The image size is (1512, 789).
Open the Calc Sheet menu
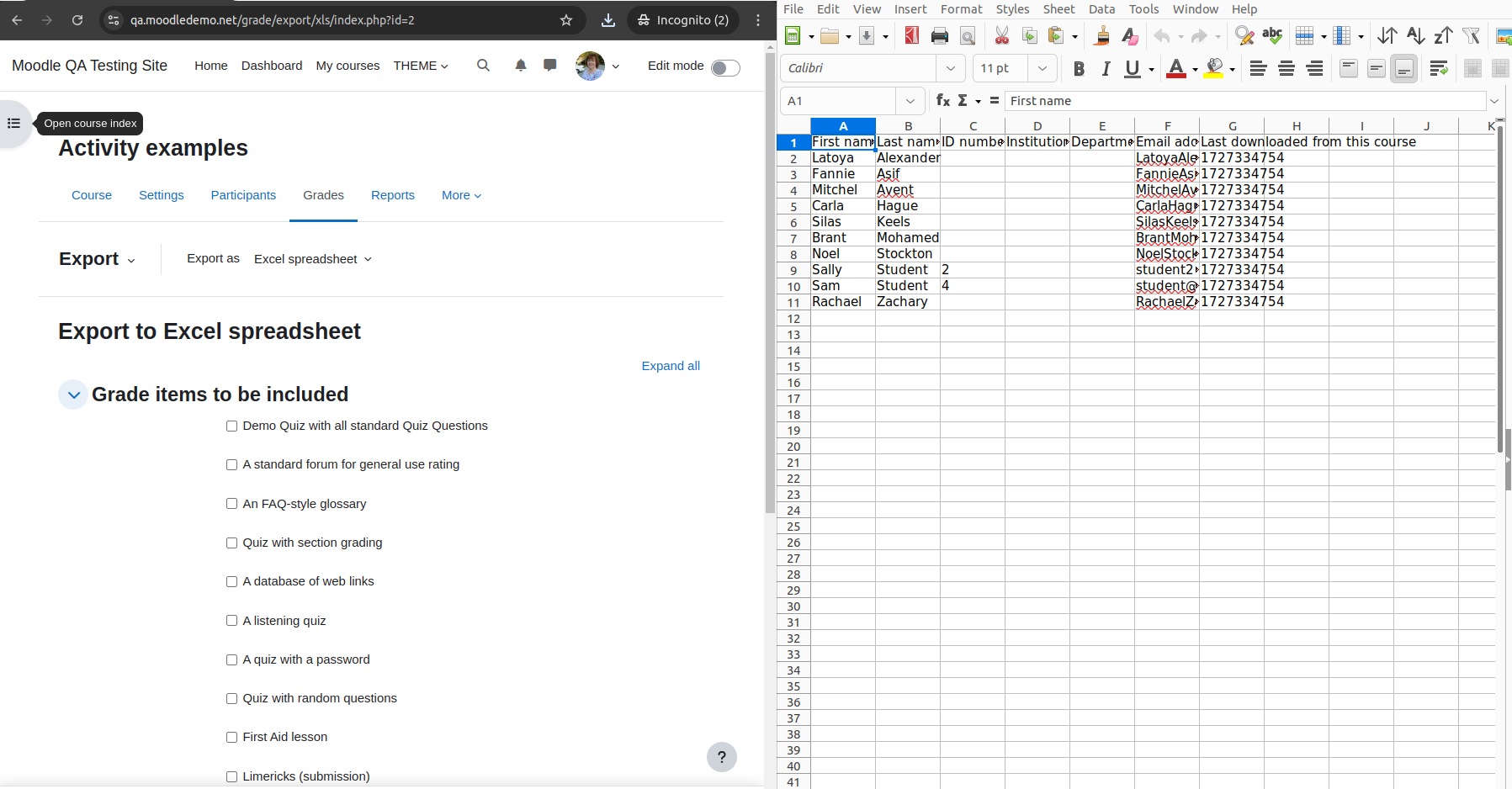pos(1058,8)
